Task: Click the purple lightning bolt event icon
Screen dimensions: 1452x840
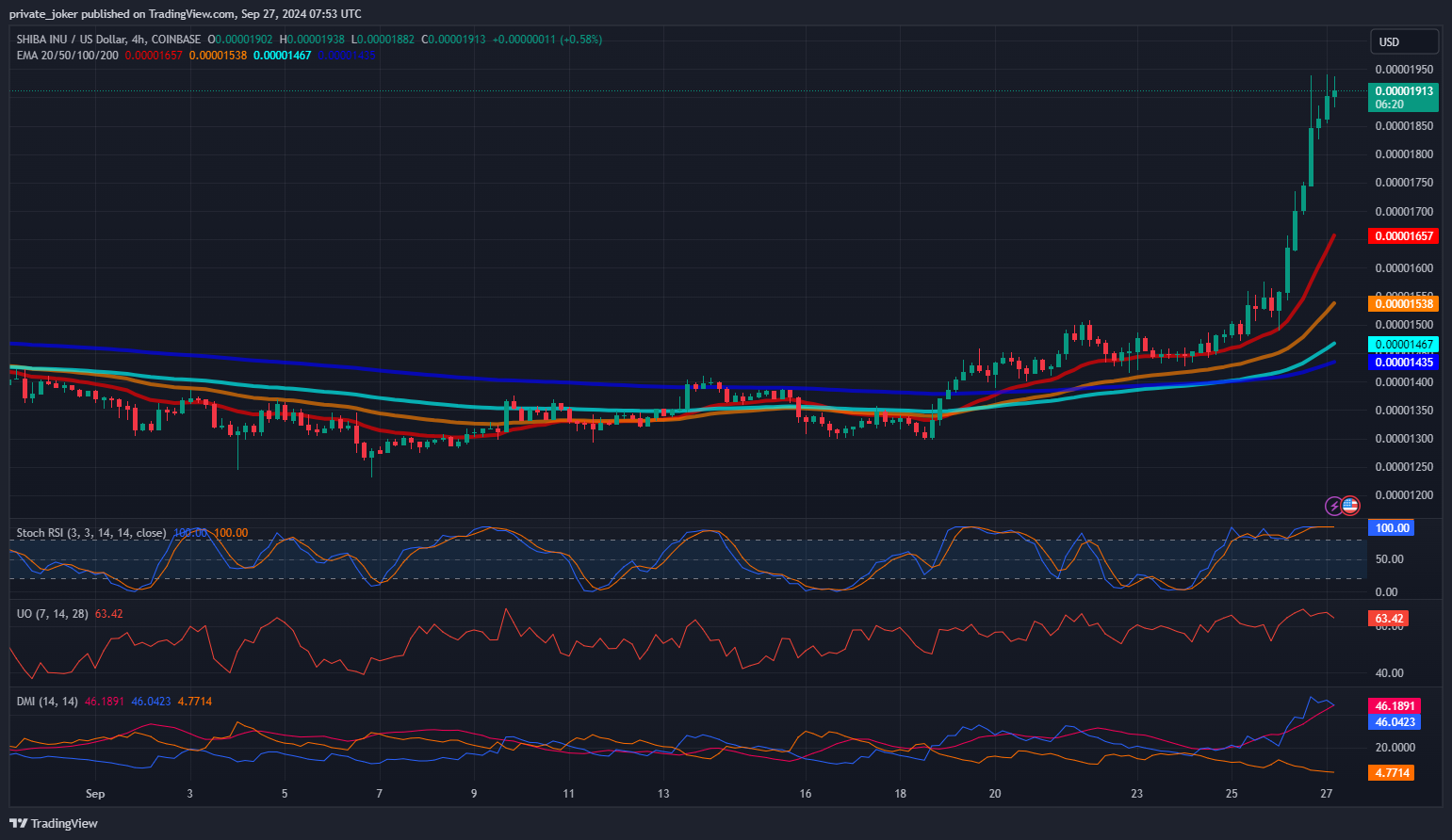Action: click(x=1334, y=506)
